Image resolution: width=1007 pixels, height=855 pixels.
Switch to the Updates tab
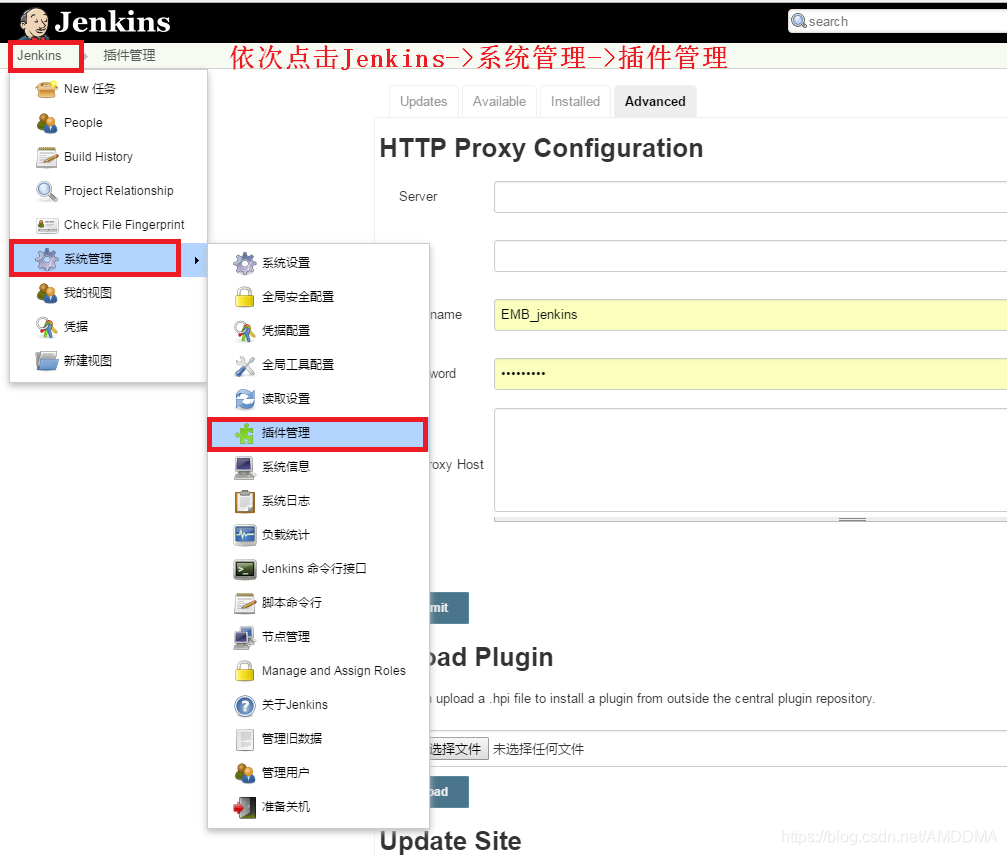point(423,101)
